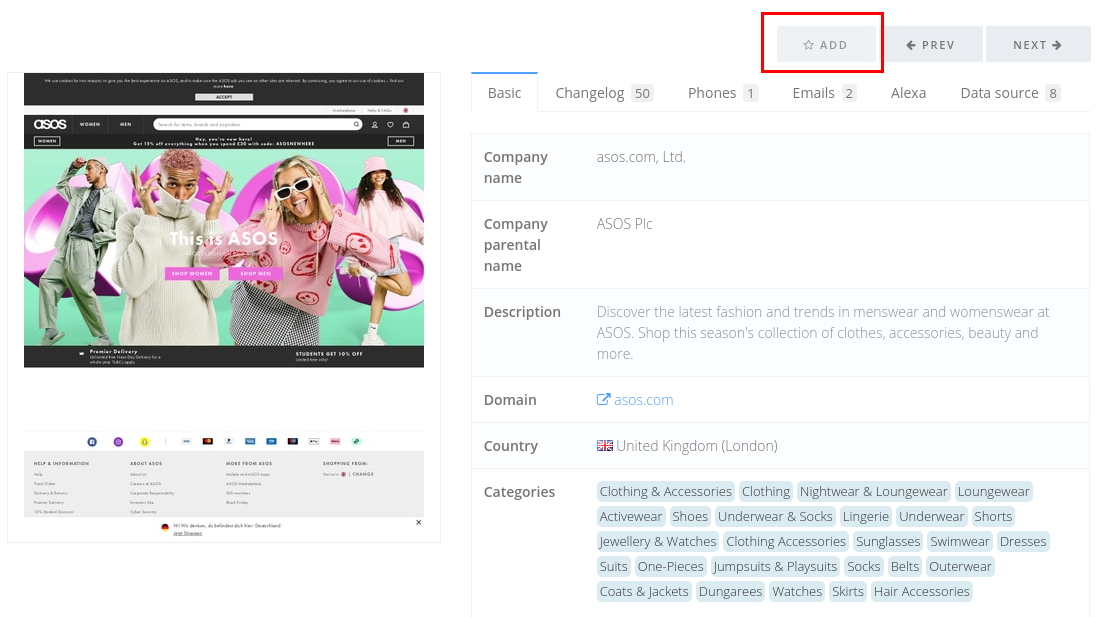Click the Activewear category tag

click(630, 517)
